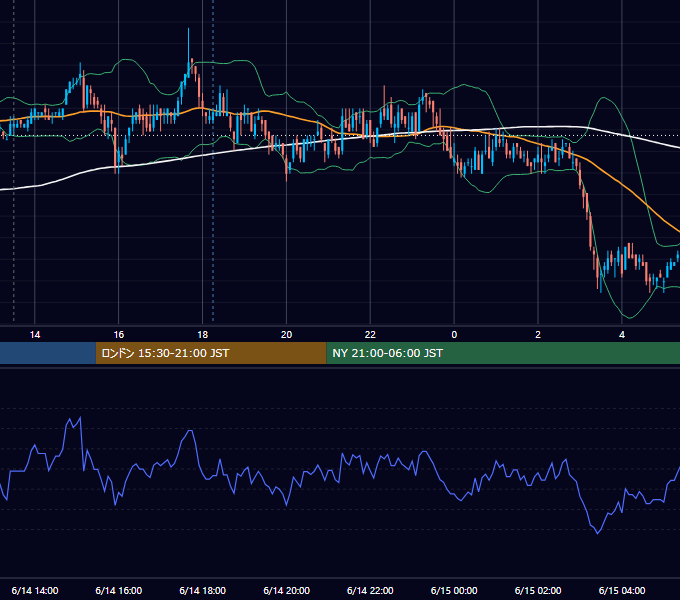Image resolution: width=680 pixels, height=600 pixels.
Task: Click hour label 18 on price chart axis
Action: [203, 335]
